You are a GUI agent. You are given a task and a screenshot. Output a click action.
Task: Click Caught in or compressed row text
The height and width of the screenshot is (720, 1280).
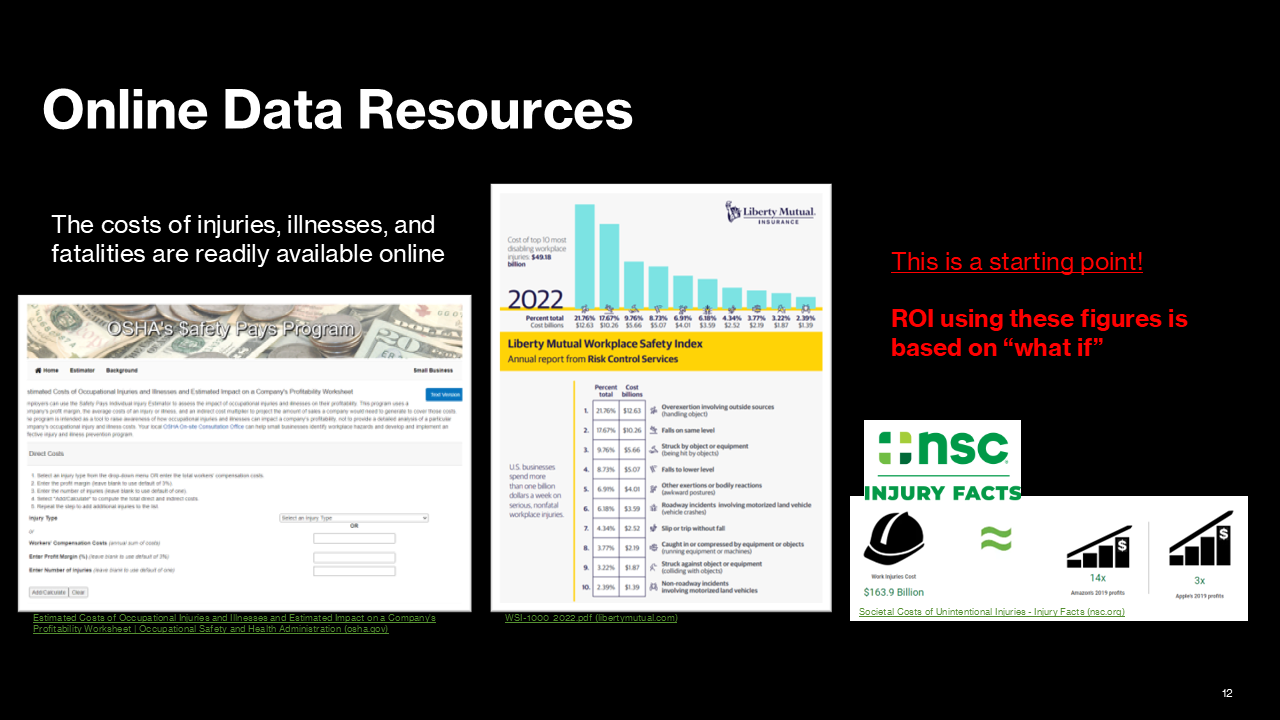tap(733, 548)
